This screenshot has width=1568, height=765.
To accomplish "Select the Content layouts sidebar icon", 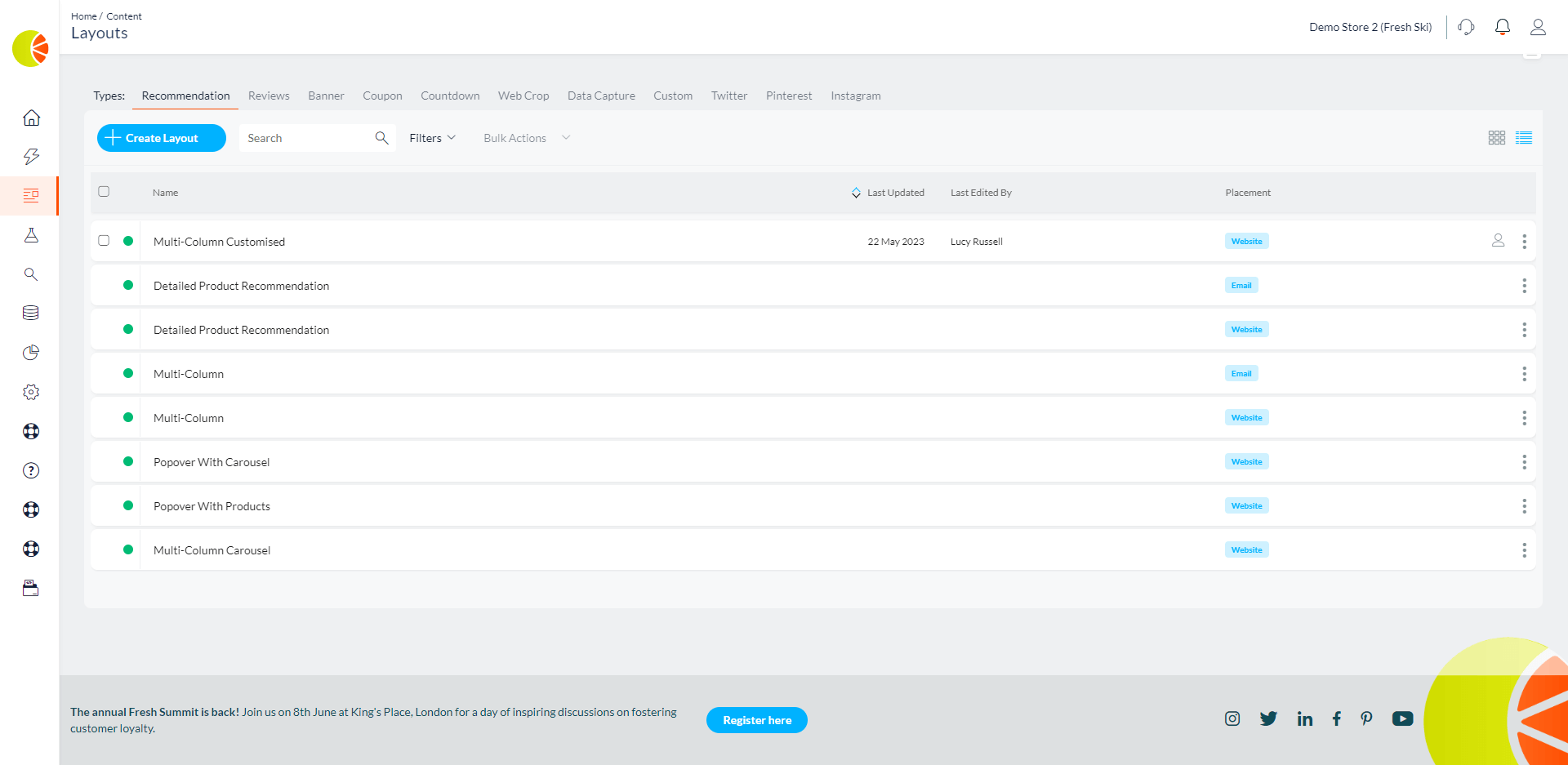I will [x=31, y=196].
